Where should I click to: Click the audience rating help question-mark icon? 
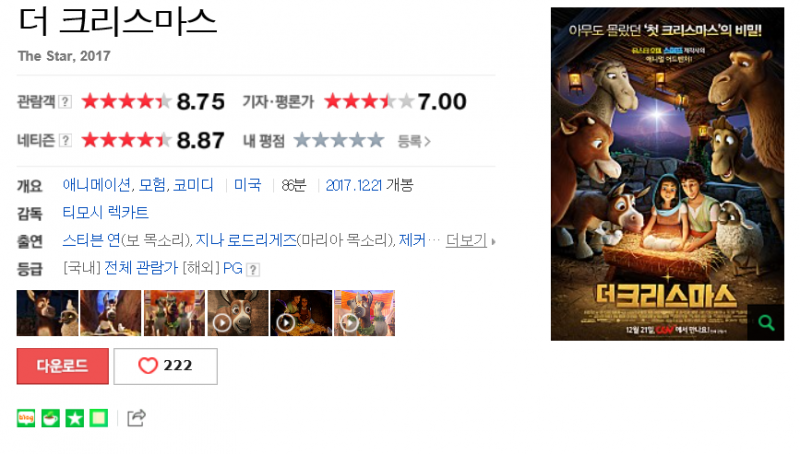click(65, 102)
